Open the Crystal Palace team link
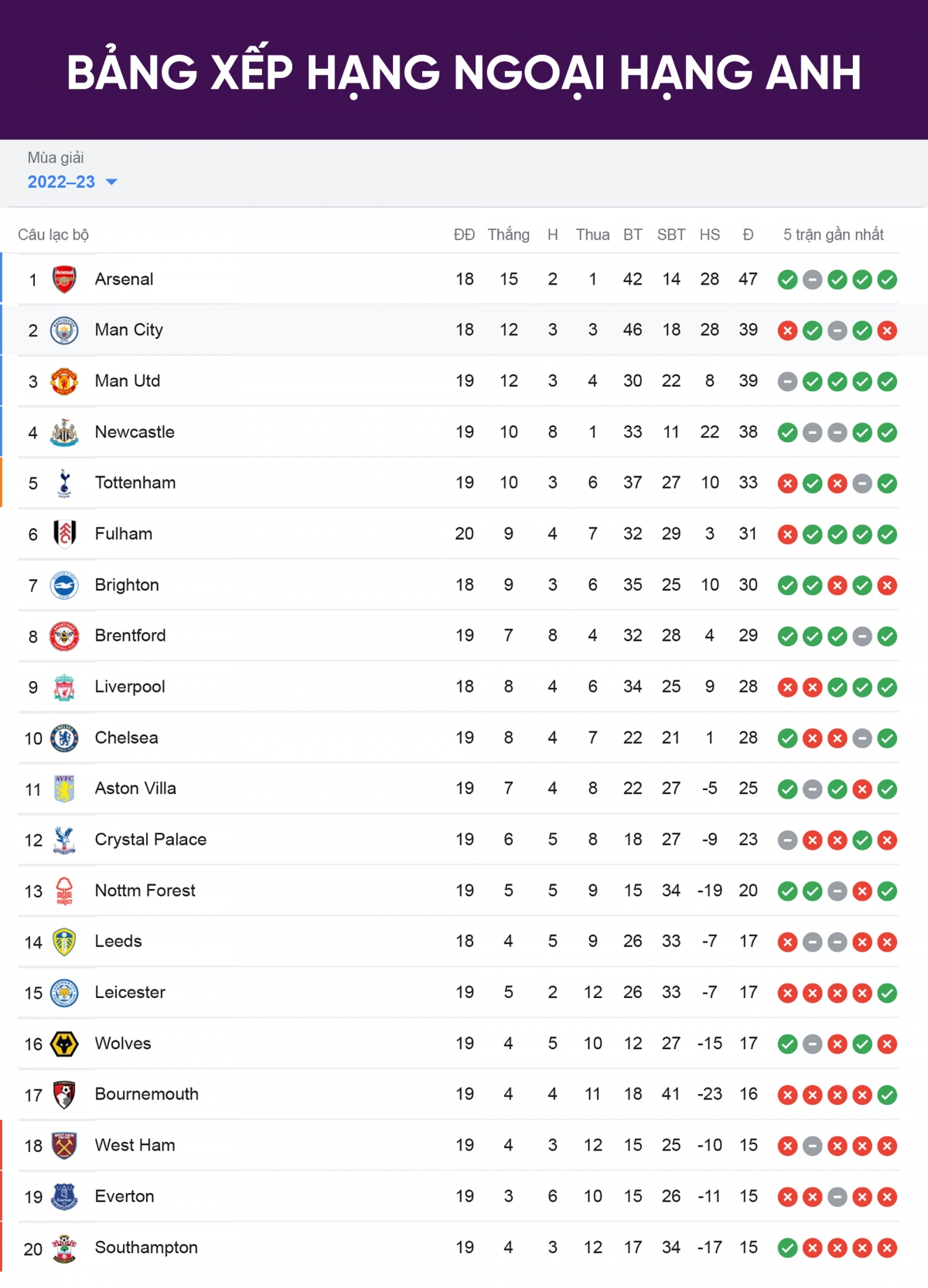The image size is (928, 1288). pyautogui.click(x=151, y=839)
